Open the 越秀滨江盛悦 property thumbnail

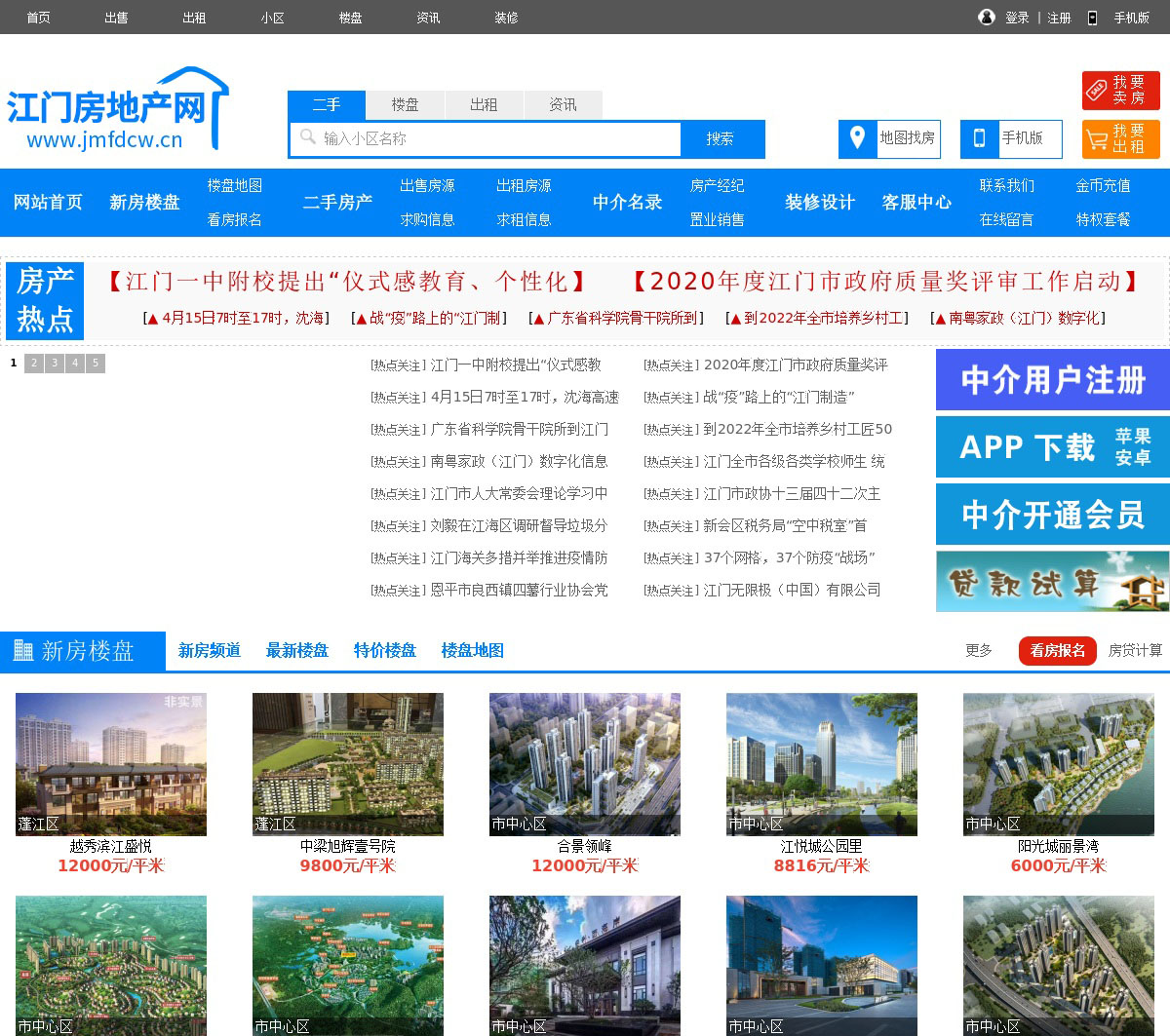click(x=111, y=764)
